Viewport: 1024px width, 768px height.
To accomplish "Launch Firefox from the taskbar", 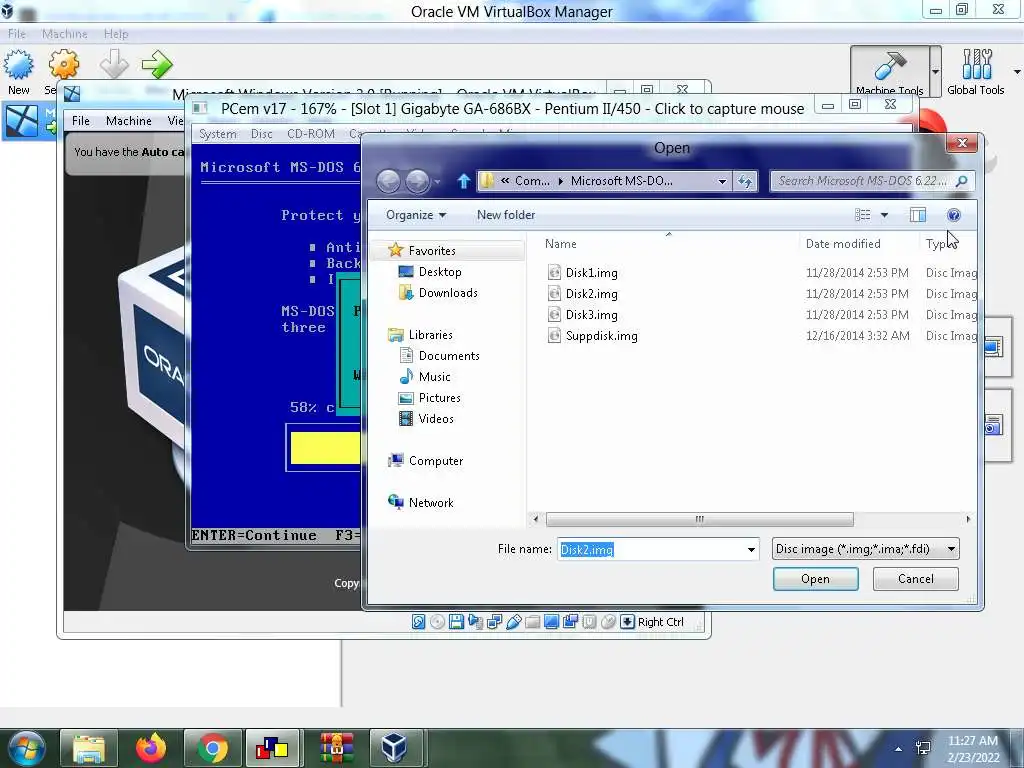I will click(x=151, y=748).
